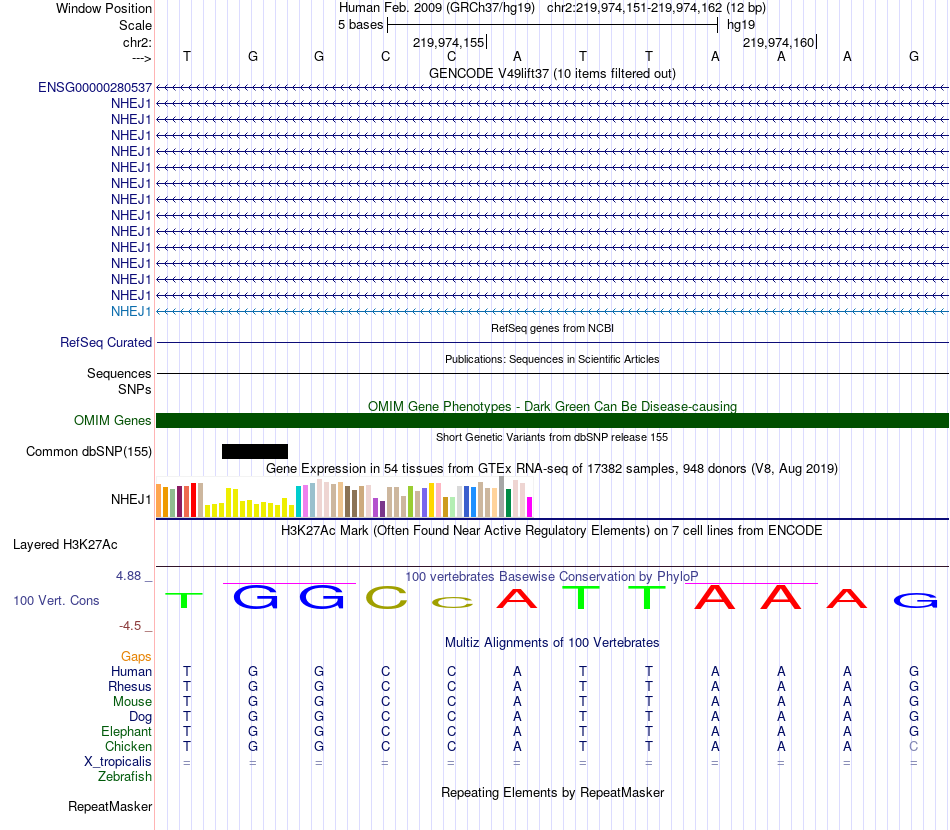Screen dimensions: 950x830
Task: Click the 'OMIM Gene Phenotypes' green title
Action: coord(552,407)
